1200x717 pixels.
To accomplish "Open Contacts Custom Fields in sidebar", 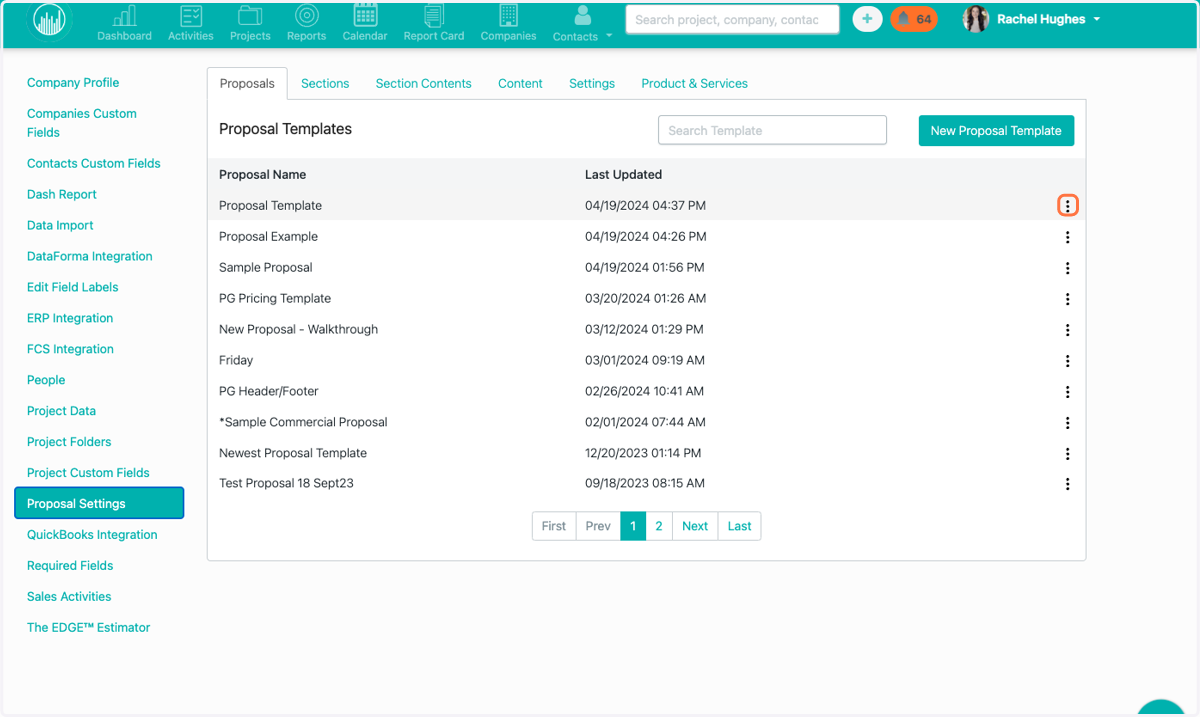I will 94,163.
